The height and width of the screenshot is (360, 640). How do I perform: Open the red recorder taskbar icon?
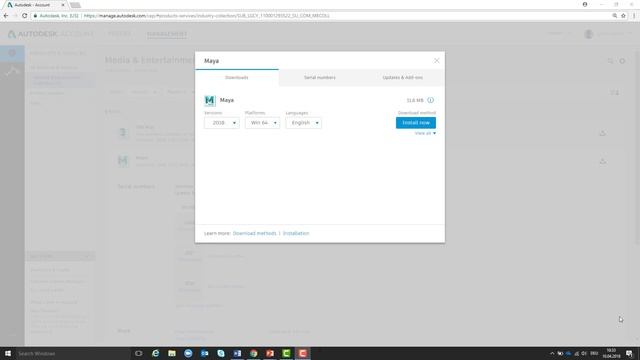coord(302,353)
